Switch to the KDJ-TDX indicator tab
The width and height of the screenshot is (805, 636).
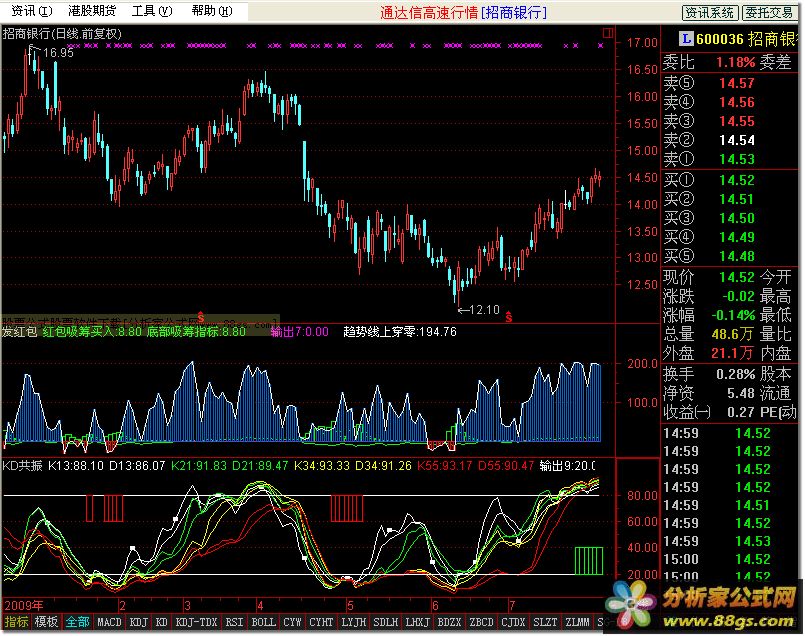(197, 622)
